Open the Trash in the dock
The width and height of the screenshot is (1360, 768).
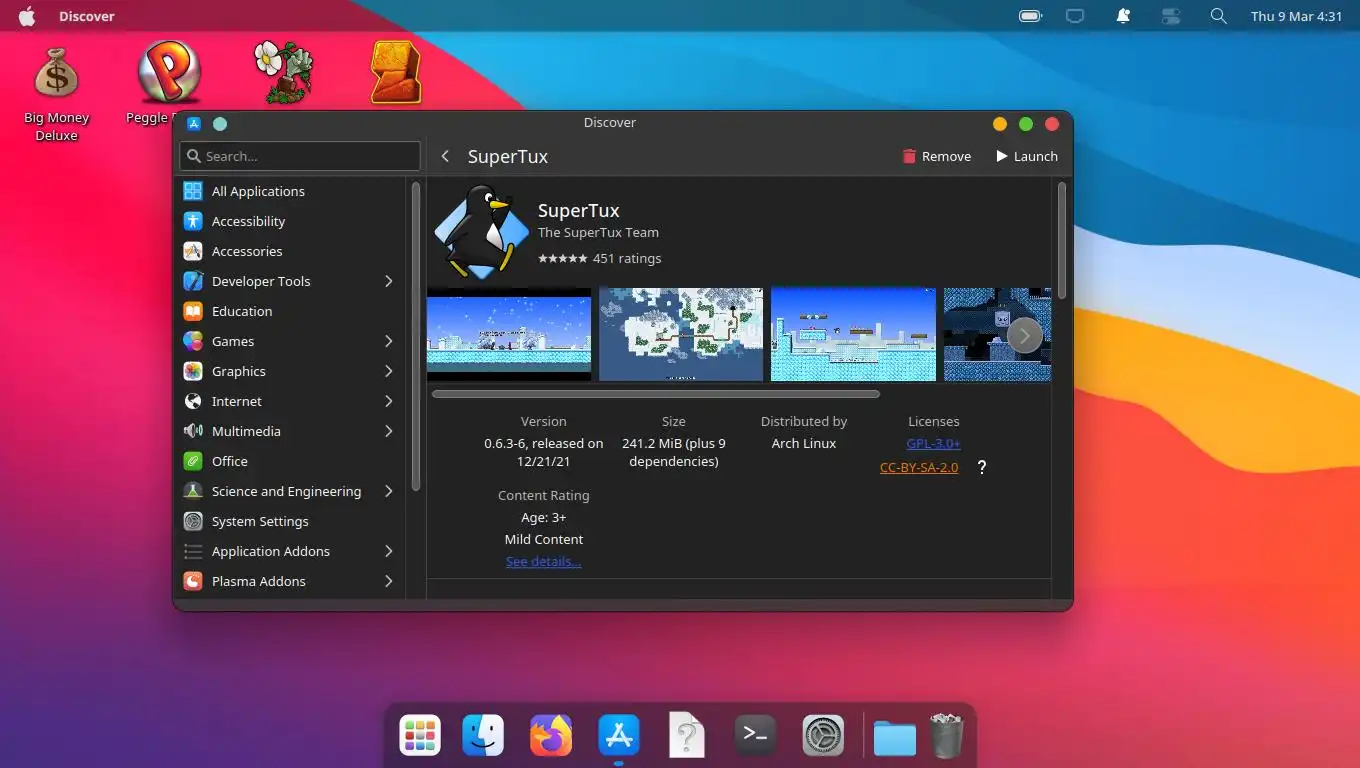946,736
